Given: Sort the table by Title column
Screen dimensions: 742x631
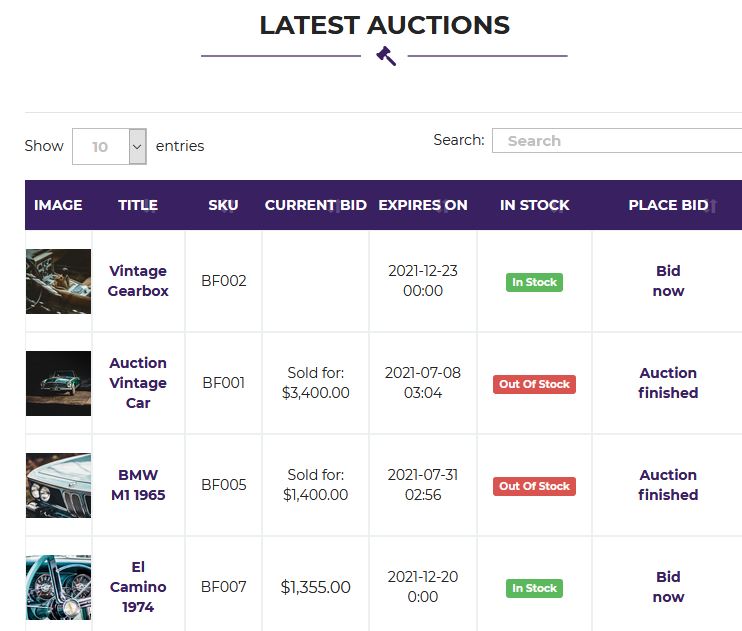Looking at the screenshot, I should (138, 205).
